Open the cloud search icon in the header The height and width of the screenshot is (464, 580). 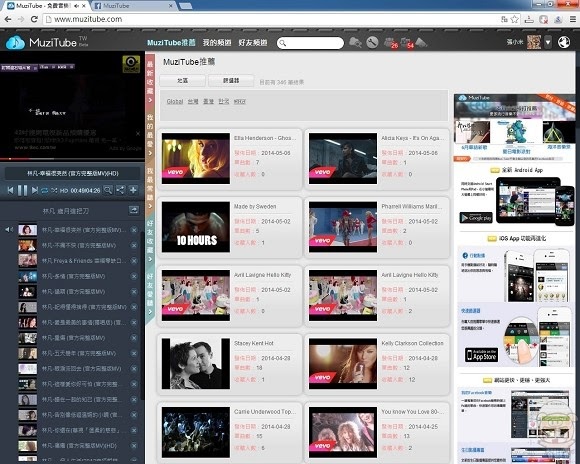(x=355, y=43)
